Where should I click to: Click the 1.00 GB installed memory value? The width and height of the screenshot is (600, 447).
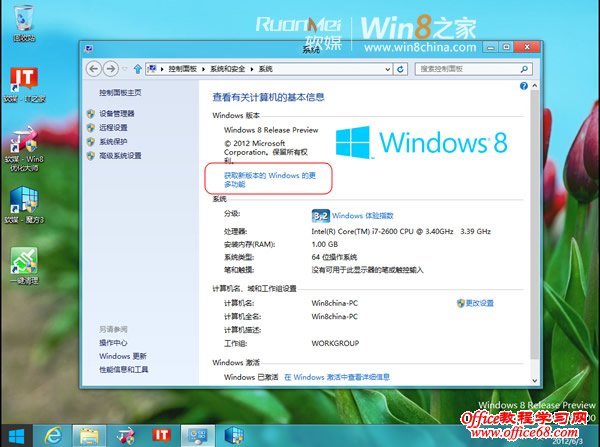[325, 244]
